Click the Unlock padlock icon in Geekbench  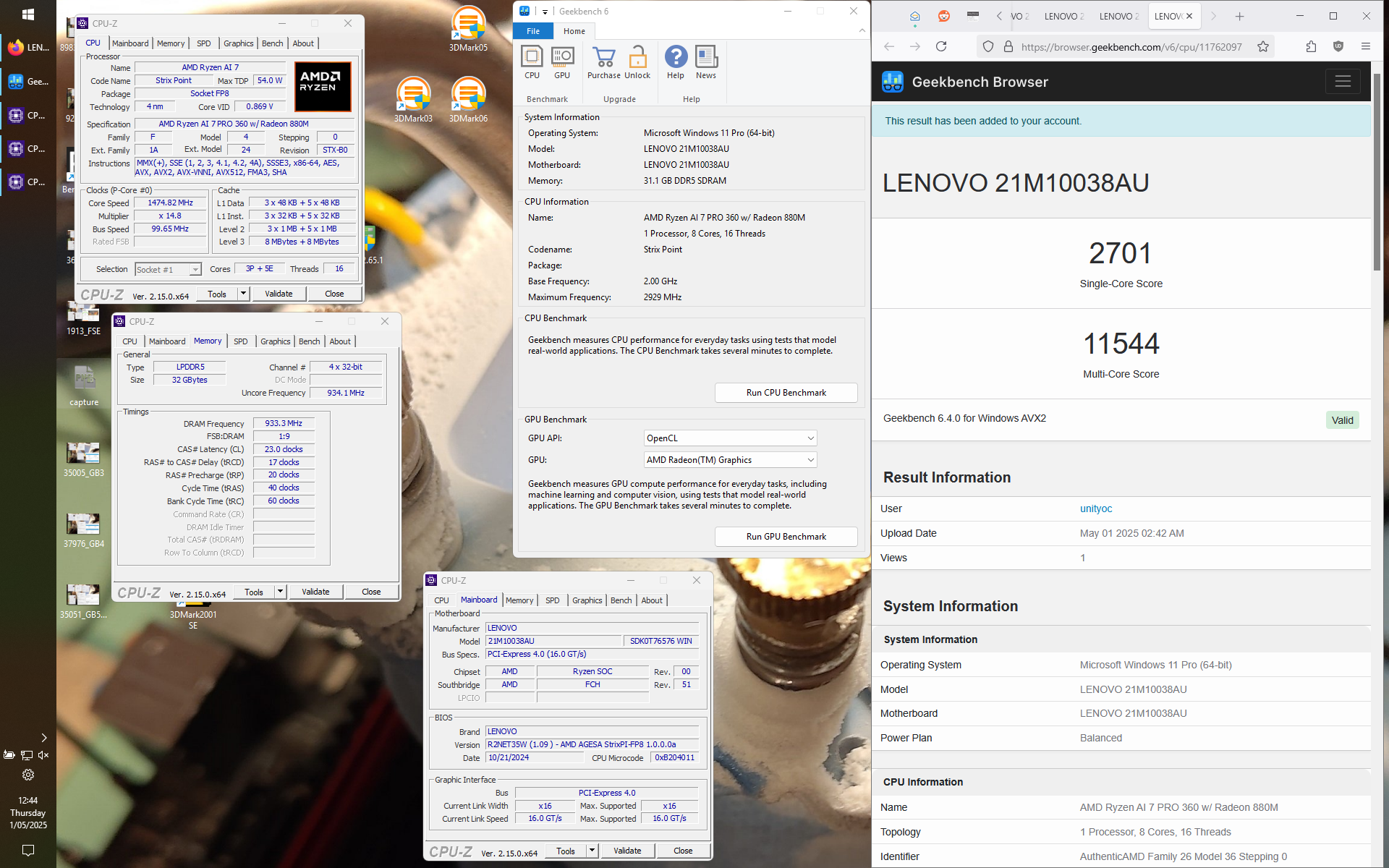[x=637, y=62]
